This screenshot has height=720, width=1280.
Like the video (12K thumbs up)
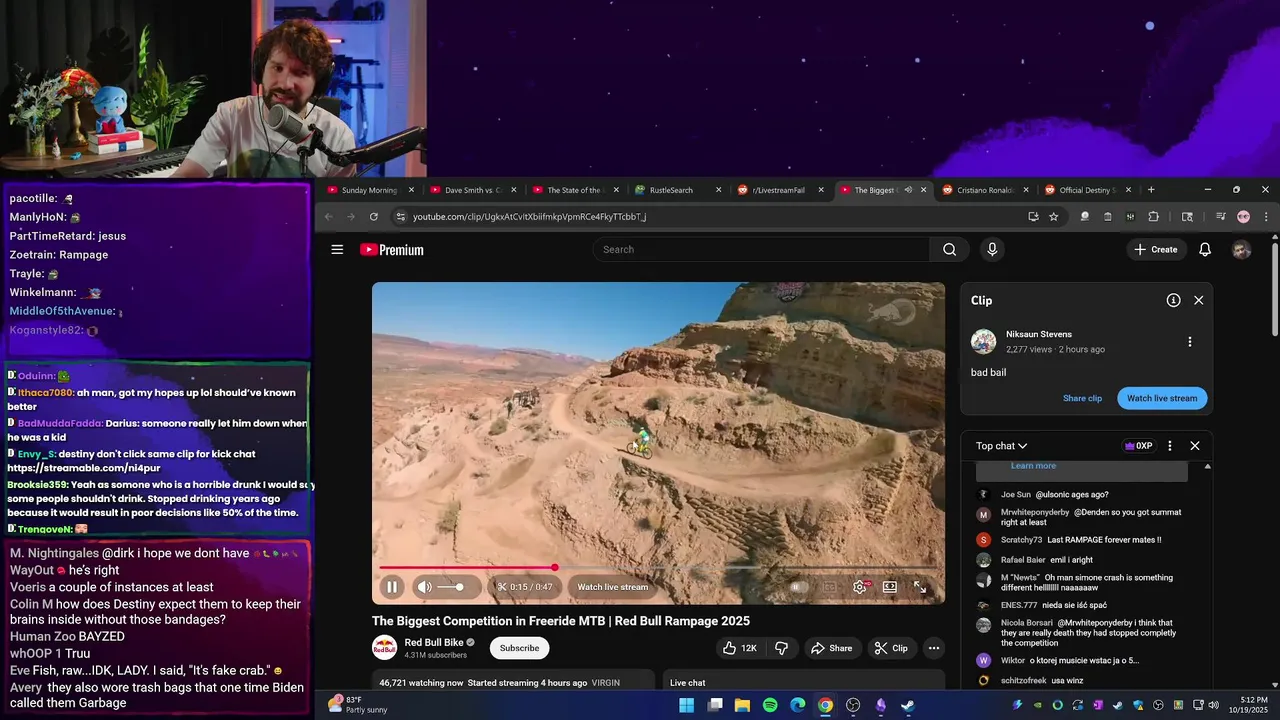pyautogui.click(x=739, y=648)
